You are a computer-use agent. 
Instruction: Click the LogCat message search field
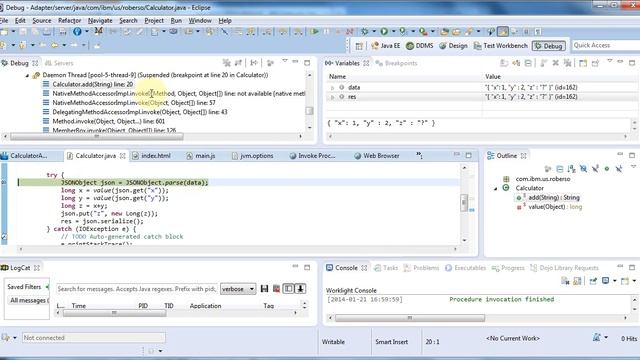[136, 289]
